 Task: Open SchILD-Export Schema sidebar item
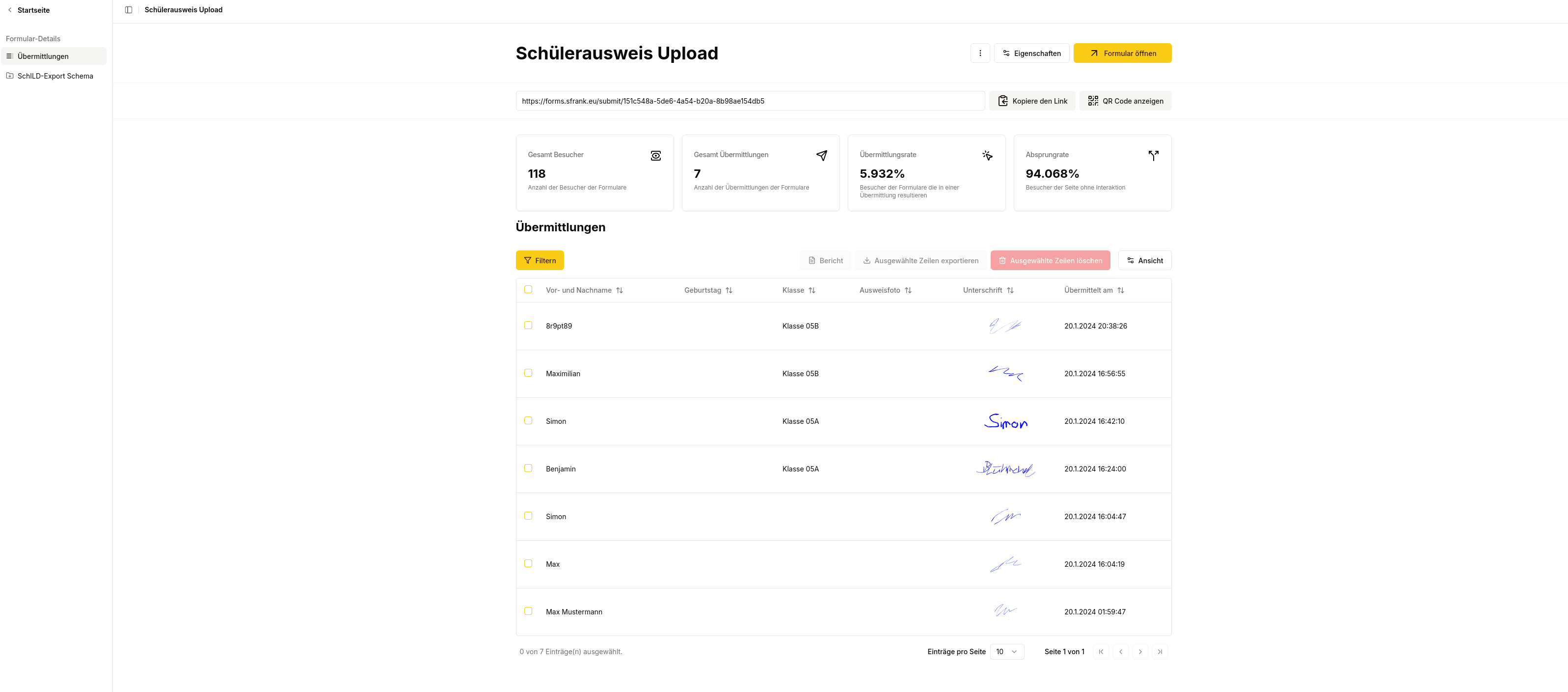point(55,76)
